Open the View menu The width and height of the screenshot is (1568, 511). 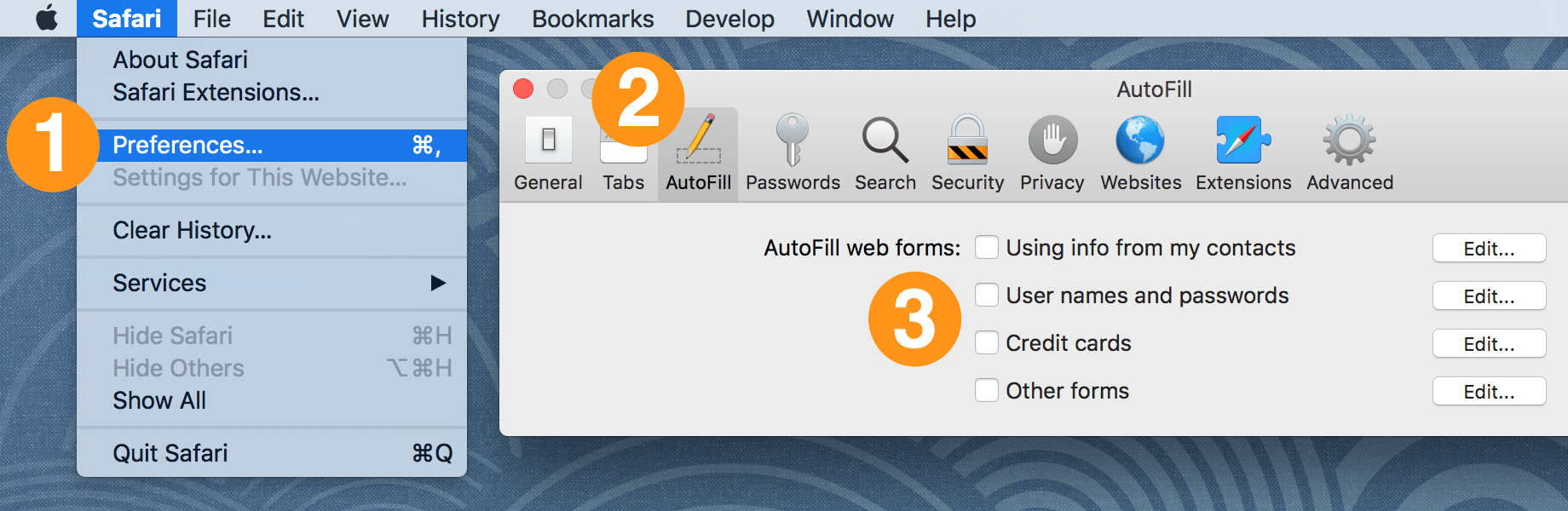click(x=362, y=18)
